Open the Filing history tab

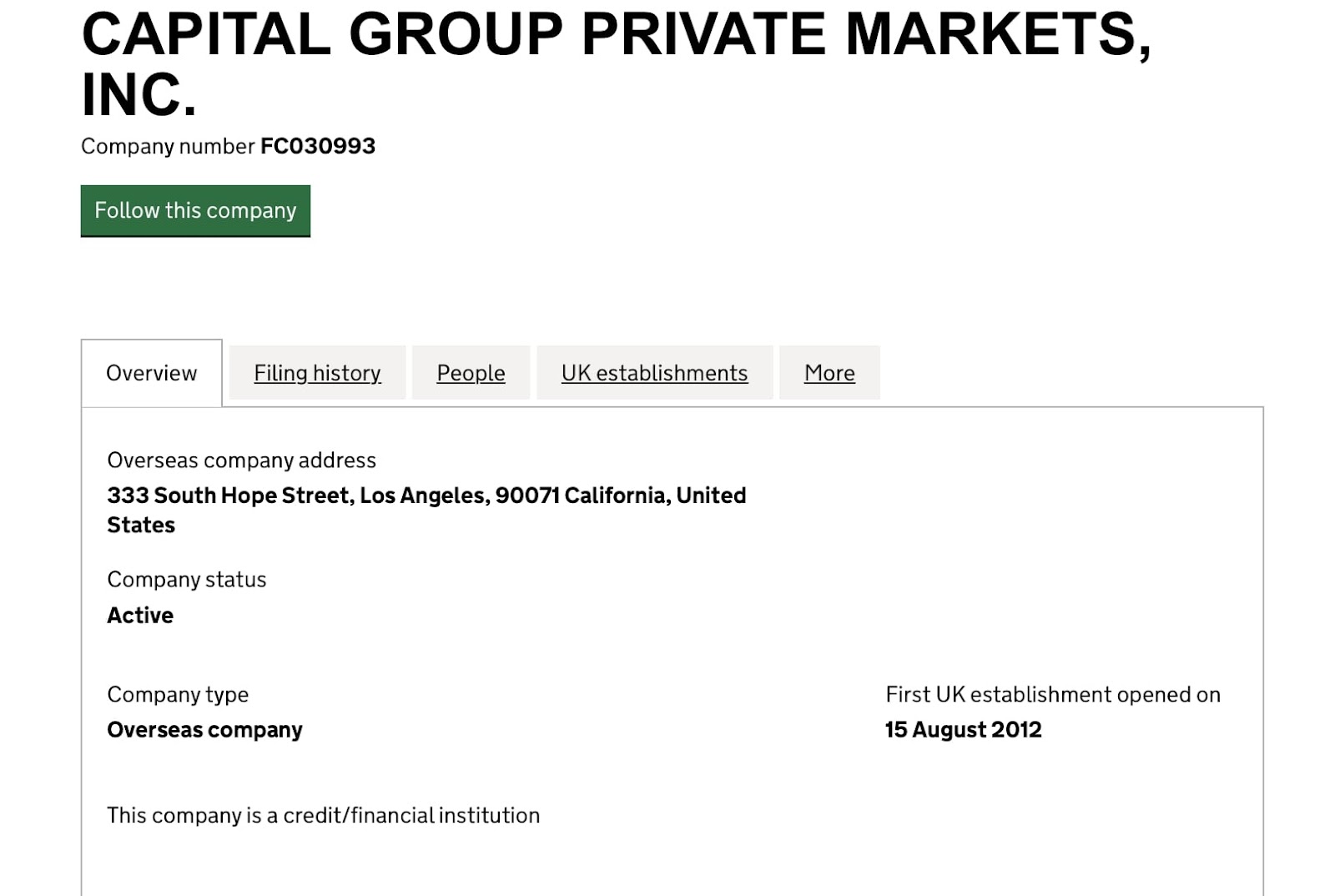pos(317,373)
